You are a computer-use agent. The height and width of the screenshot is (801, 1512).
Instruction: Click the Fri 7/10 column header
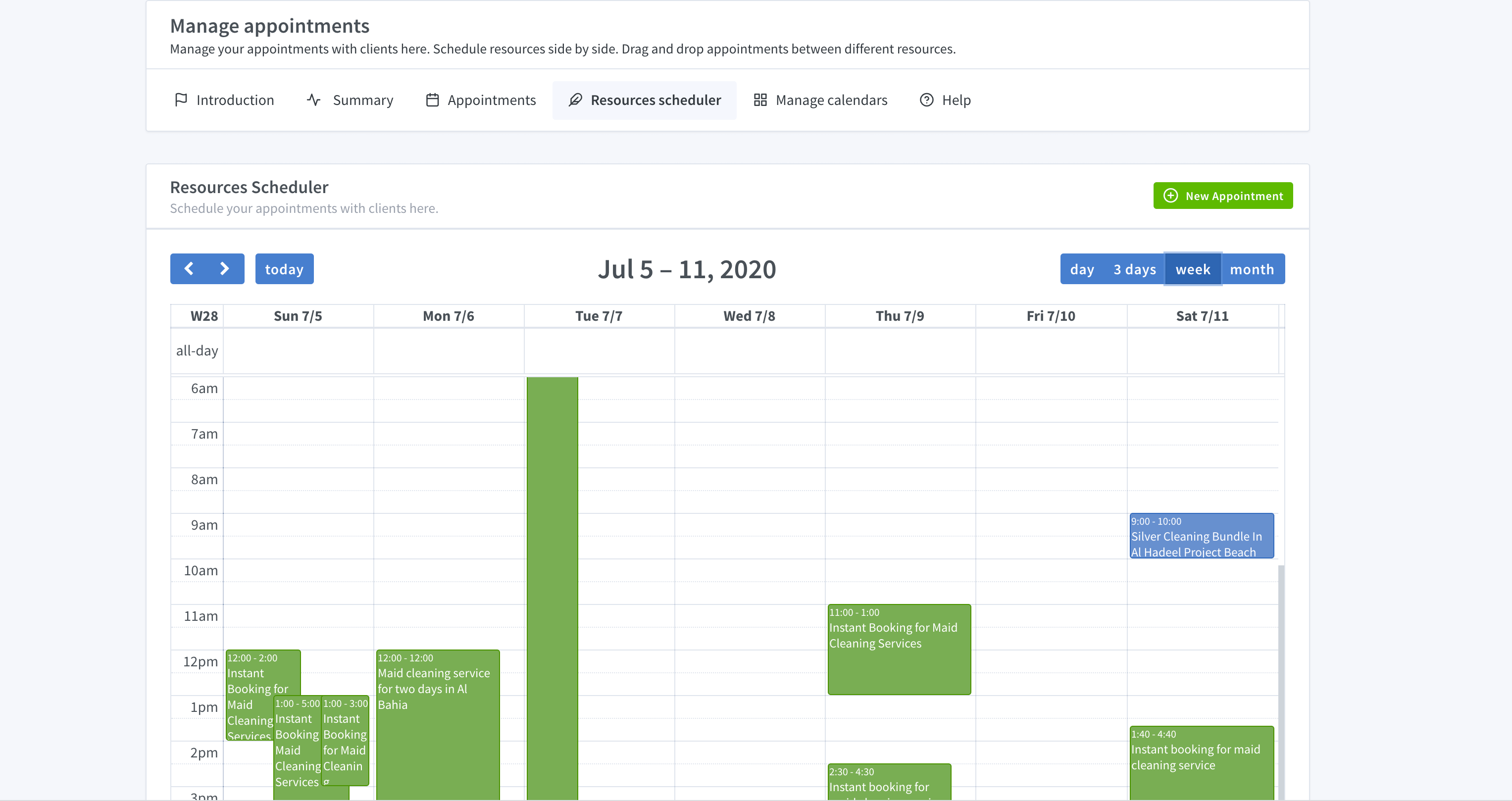[1051, 316]
